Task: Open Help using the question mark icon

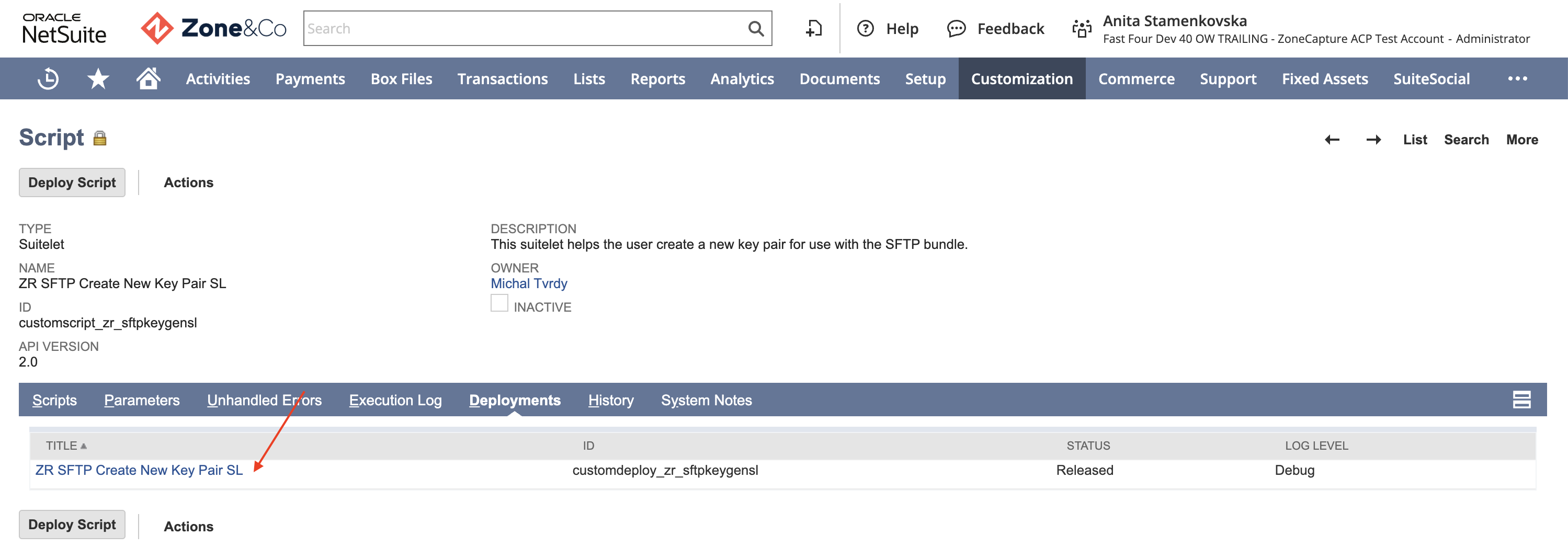Action: coord(867,28)
